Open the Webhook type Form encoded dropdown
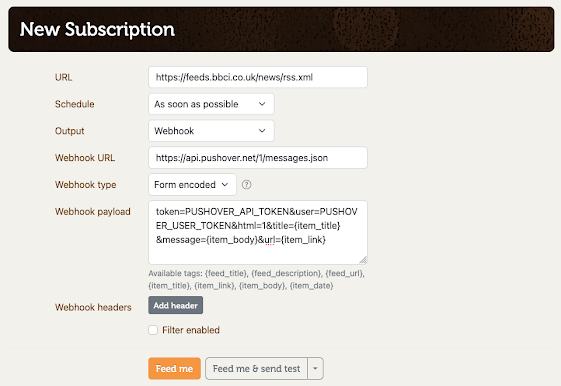 pos(192,185)
